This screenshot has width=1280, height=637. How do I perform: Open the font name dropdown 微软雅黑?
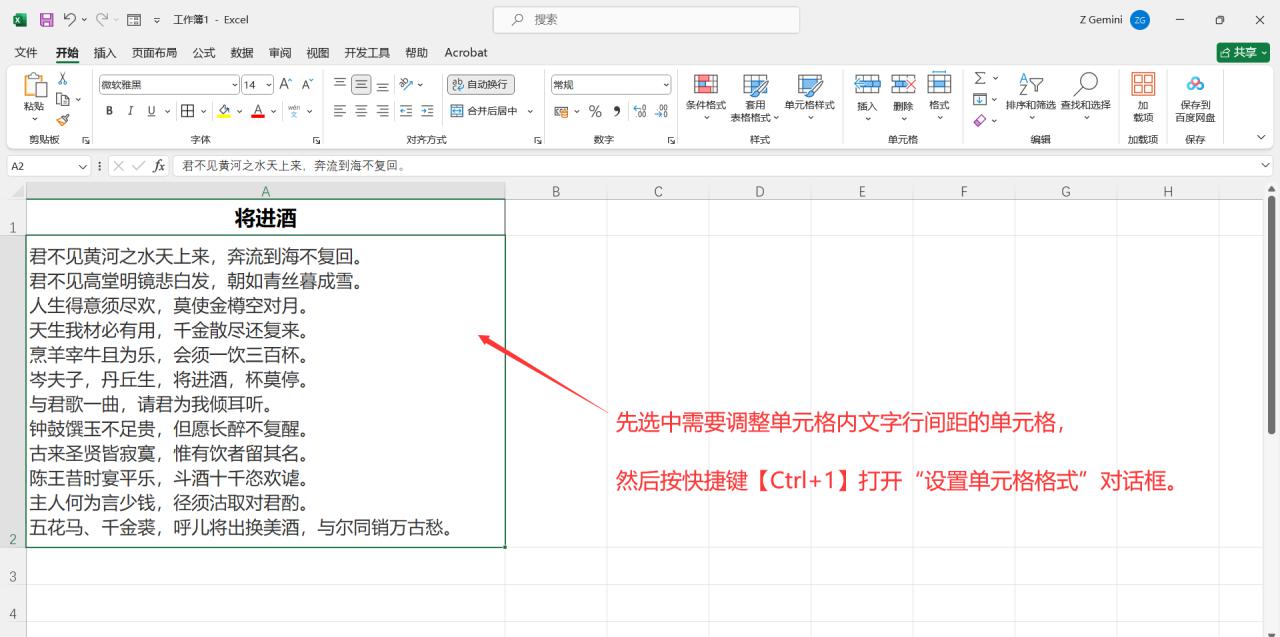click(x=235, y=85)
